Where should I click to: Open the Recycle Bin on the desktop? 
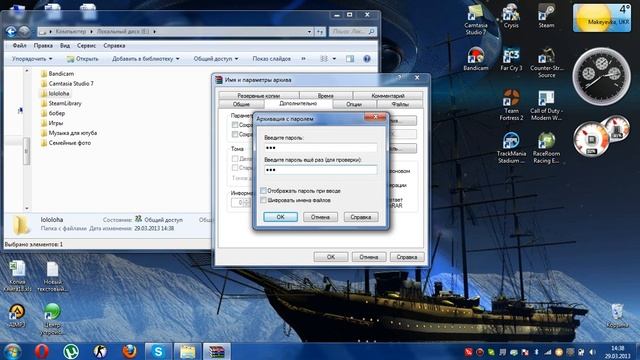(x=617, y=315)
